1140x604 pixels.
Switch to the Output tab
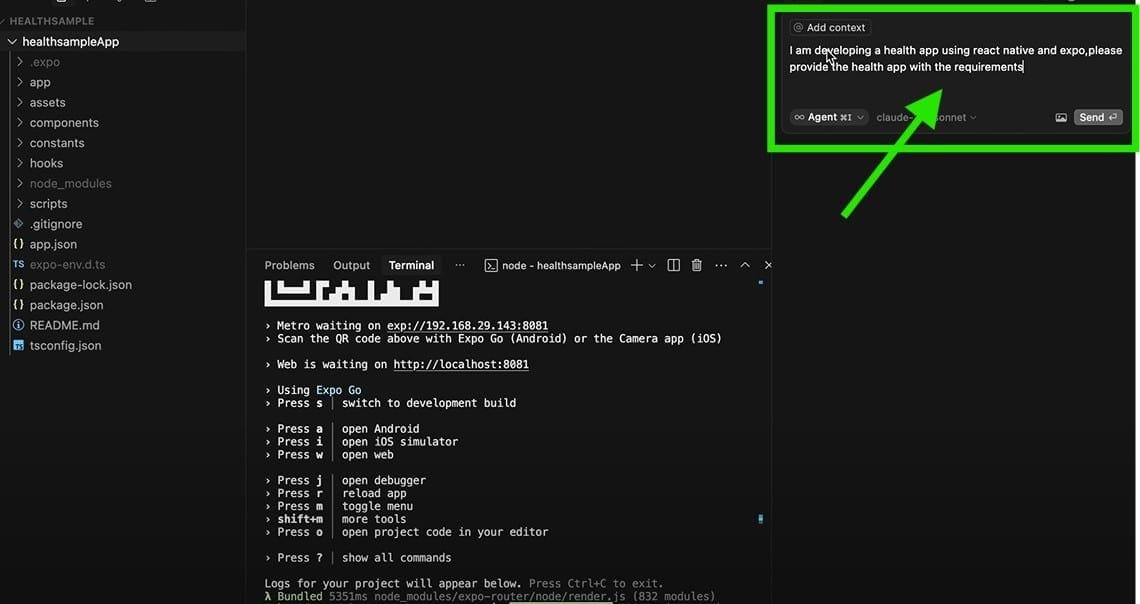point(351,265)
